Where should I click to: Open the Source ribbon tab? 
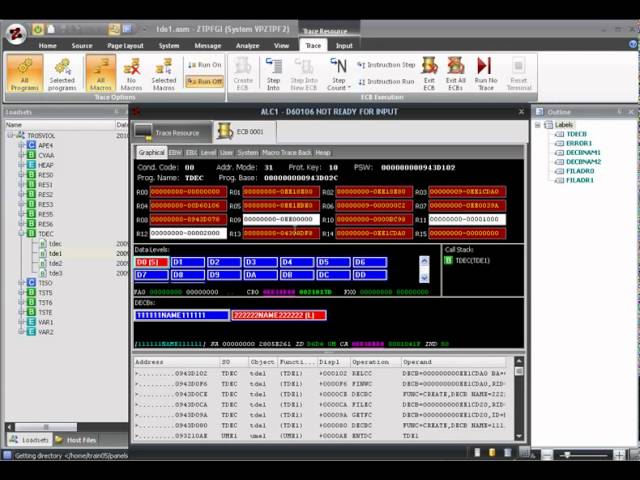click(82, 46)
